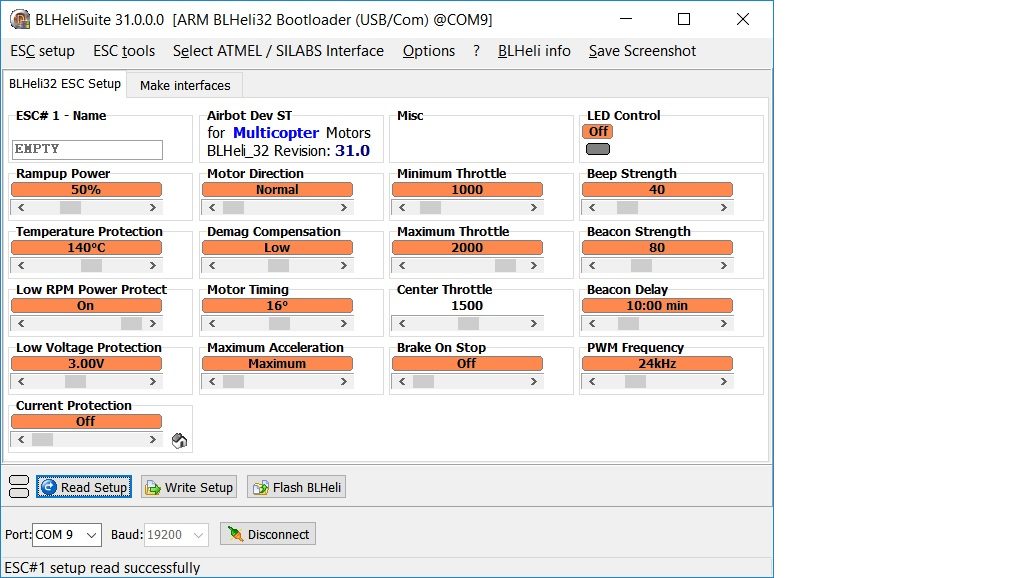
Task: Open the ? help menu
Action: [476, 51]
